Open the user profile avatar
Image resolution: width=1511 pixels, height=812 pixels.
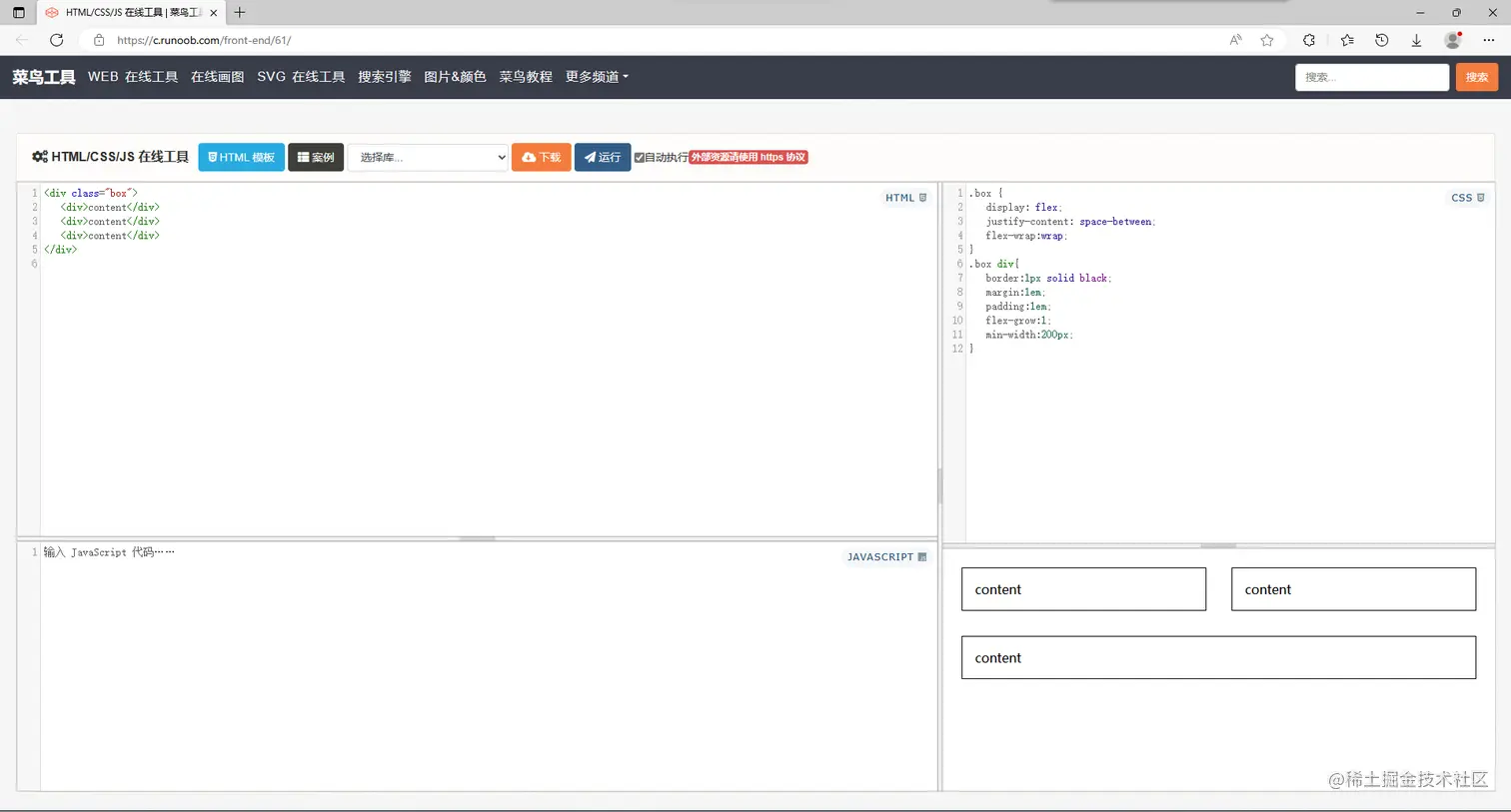point(1453,40)
